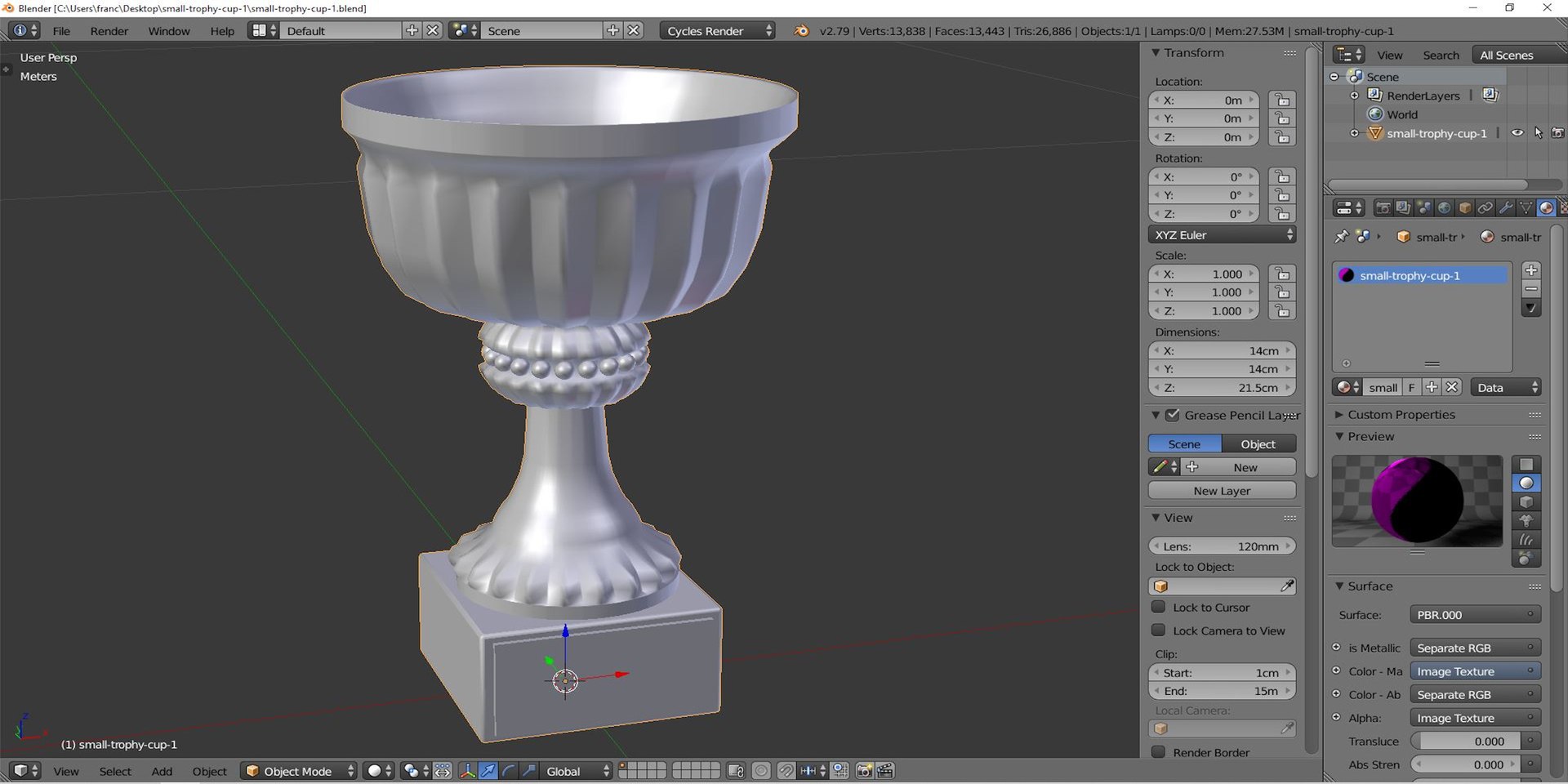Viewport: 1568px width, 784px height.
Task: Click the eyedropper in Lock to Object field
Action: 1286,586
